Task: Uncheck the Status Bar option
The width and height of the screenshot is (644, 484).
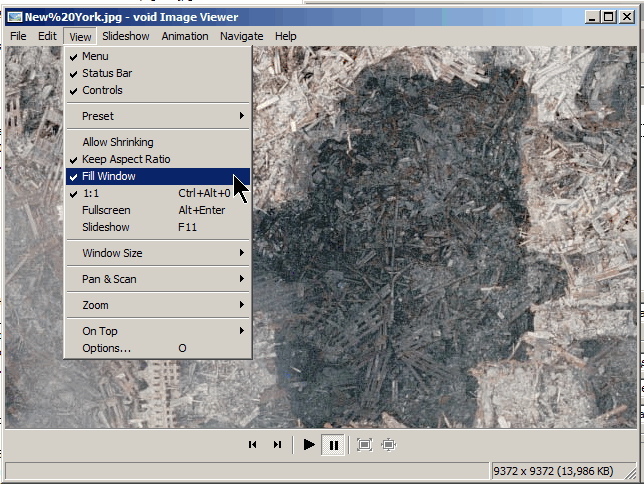Action: point(106,73)
